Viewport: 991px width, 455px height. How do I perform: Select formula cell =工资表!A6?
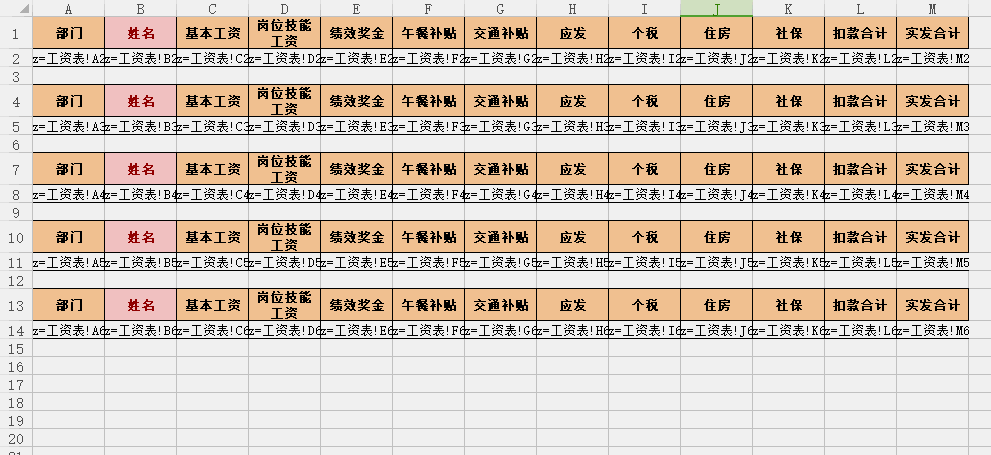pos(68,331)
